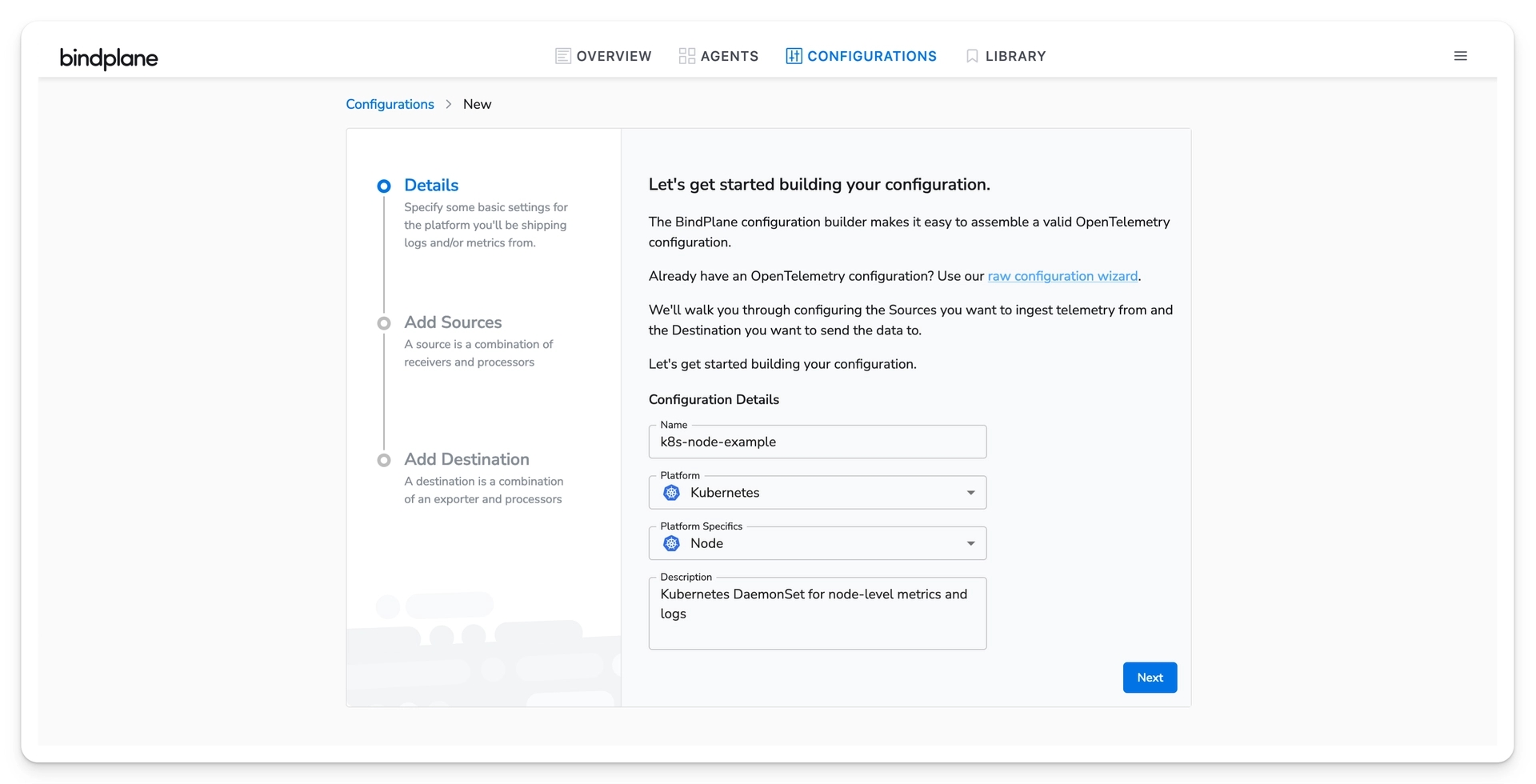1536x784 pixels.
Task: Select the Agents grid icon
Action: point(686,55)
